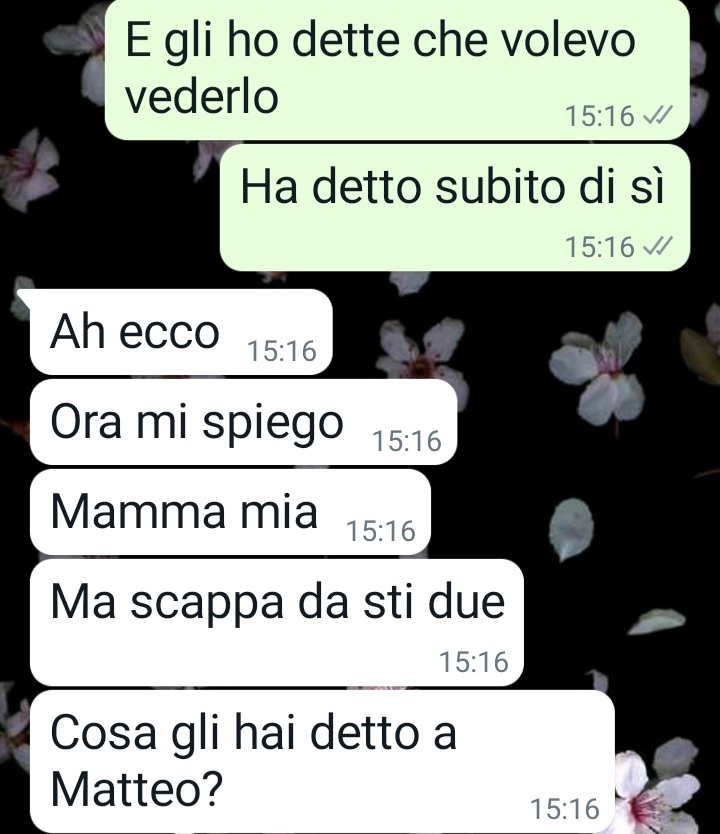The width and height of the screenshot is (720, 834).
Task: Tap the 'Cosa gli hai detto a Matteo?' message
Action: tap(323, 762)
